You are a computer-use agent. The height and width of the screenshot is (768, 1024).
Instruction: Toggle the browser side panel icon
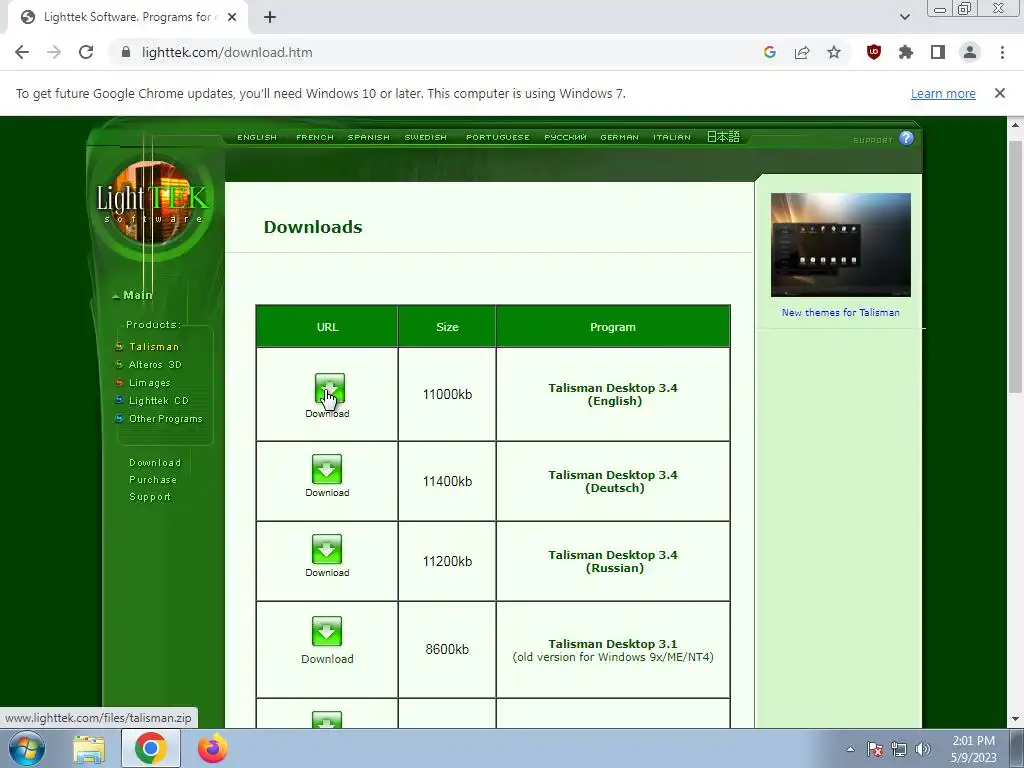(938, 52)
